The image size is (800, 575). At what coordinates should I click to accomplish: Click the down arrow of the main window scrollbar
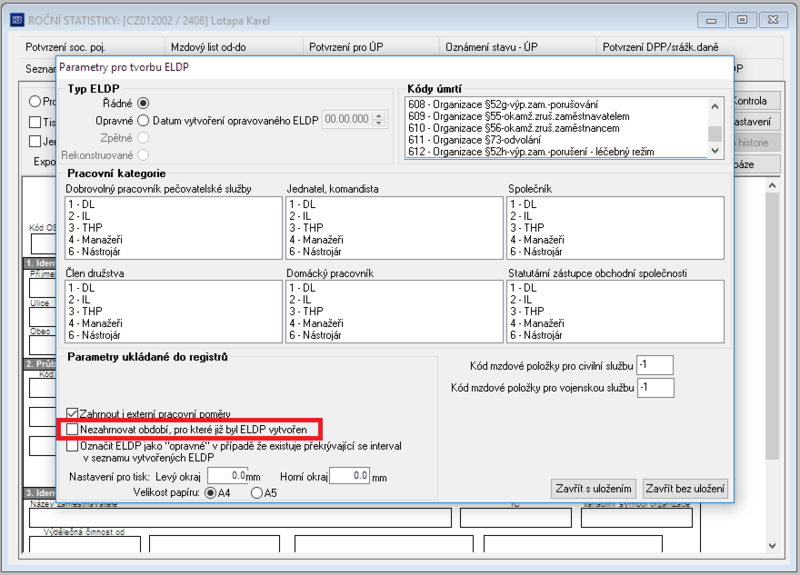coord(772,545)
